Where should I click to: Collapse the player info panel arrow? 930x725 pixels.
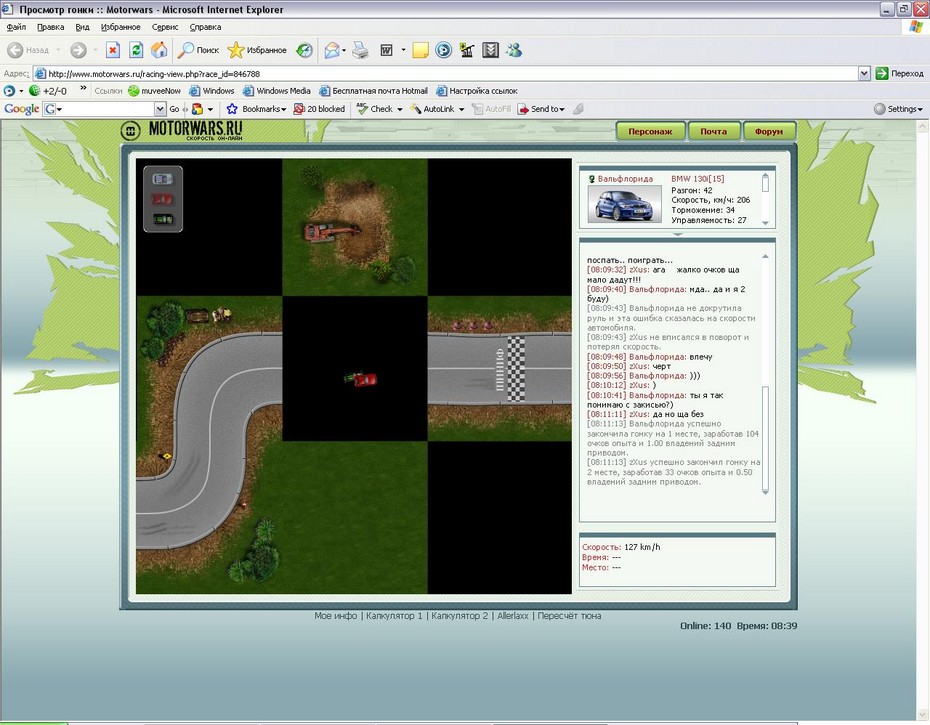[x=677, y=235]
